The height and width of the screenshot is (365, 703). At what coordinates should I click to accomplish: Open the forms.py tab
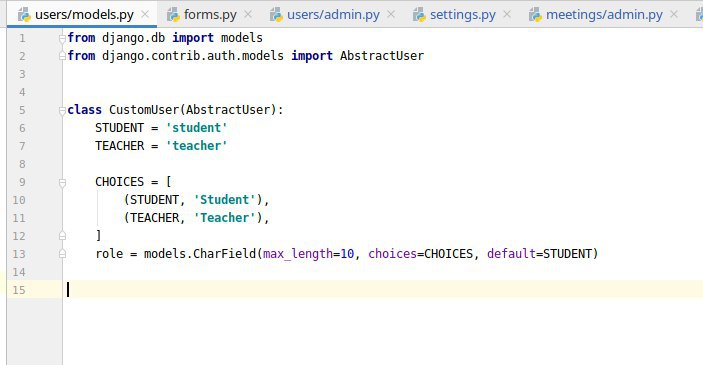(x=210, y=14)
